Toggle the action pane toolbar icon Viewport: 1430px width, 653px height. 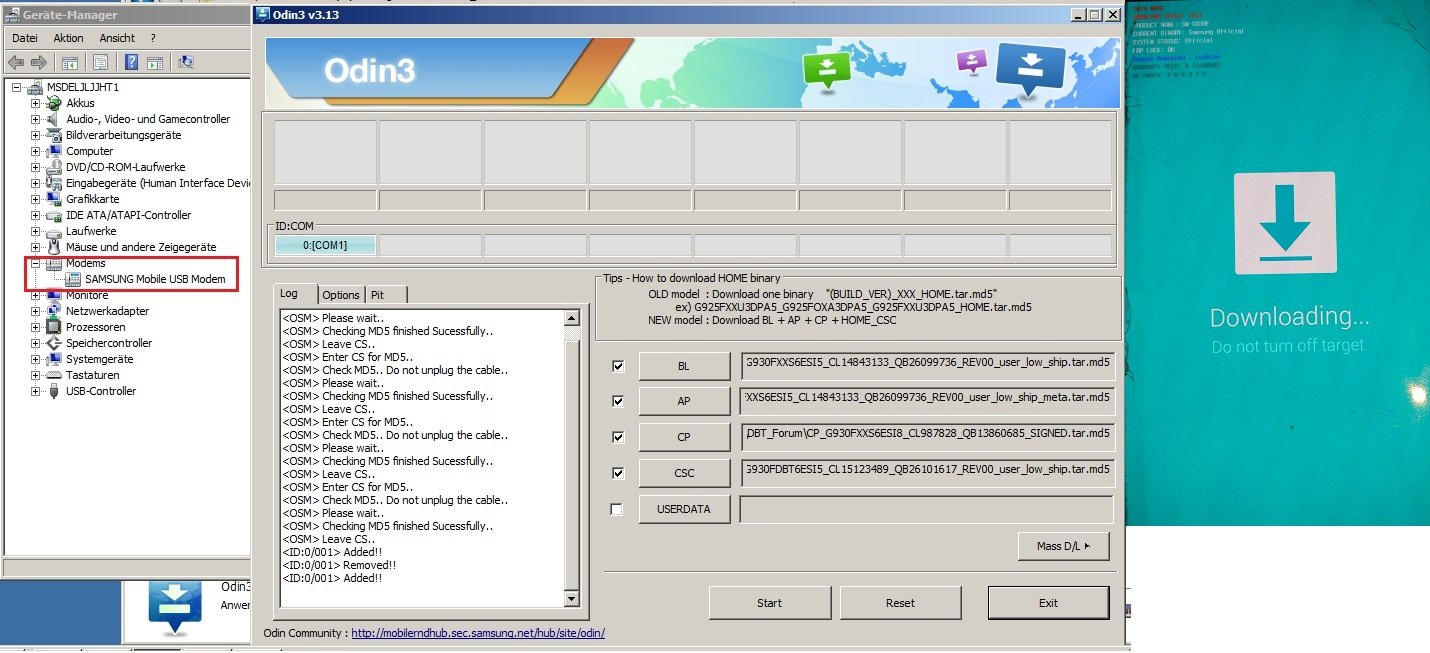click(x=155, y=62)
